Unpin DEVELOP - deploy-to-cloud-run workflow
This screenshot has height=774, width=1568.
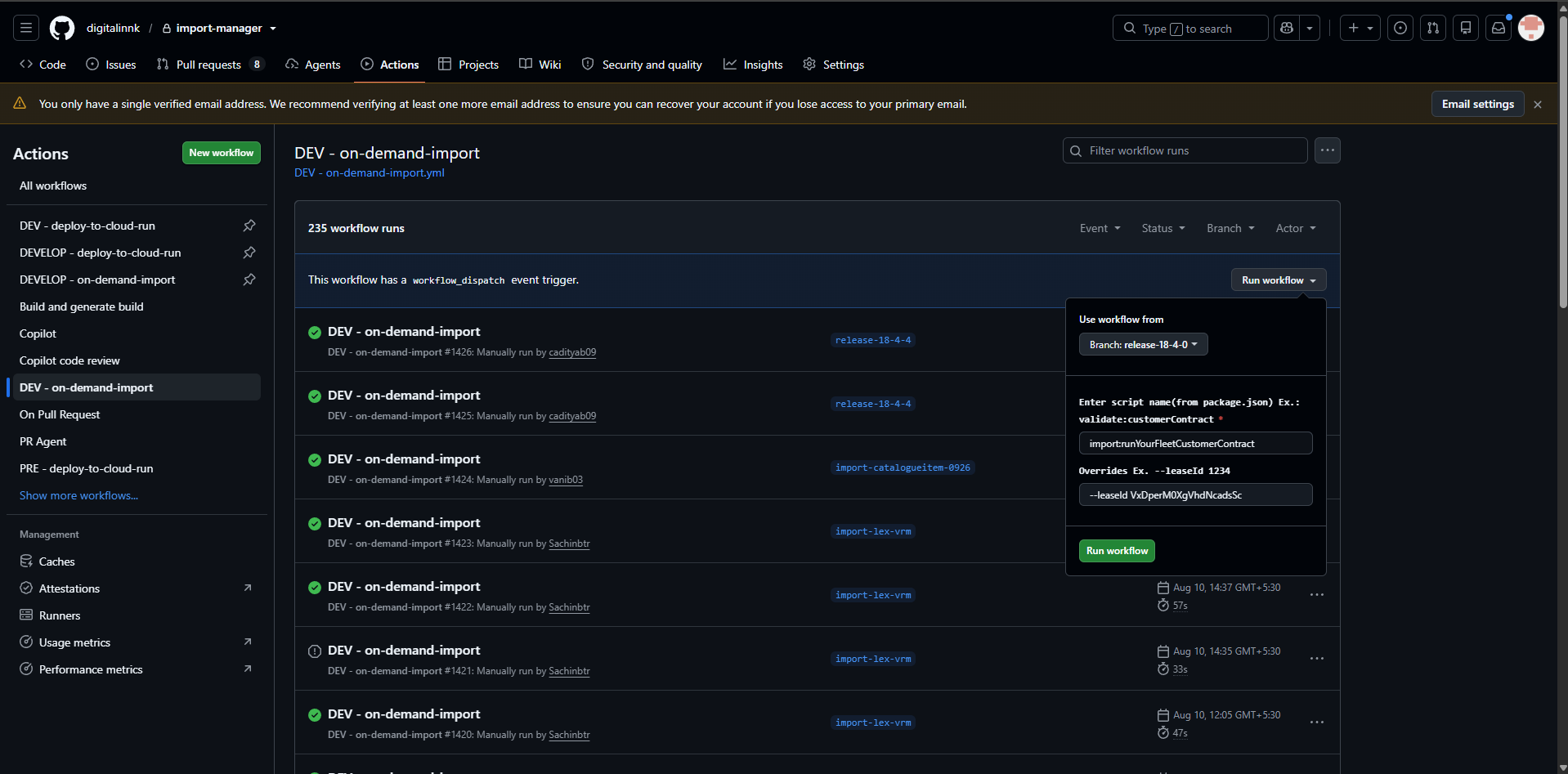249,253
